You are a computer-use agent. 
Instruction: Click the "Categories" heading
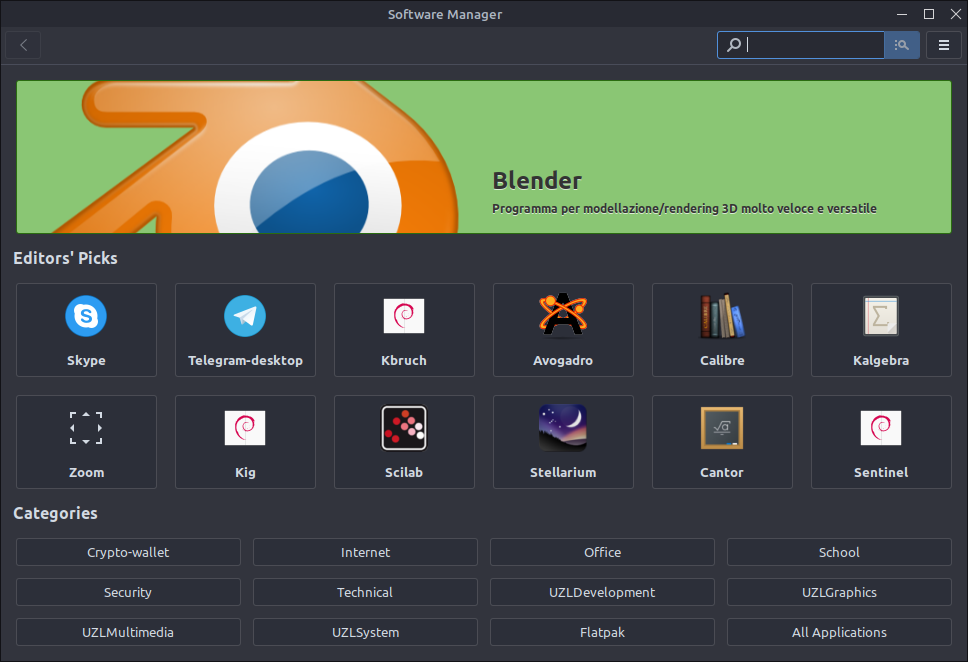click(56, 513)
